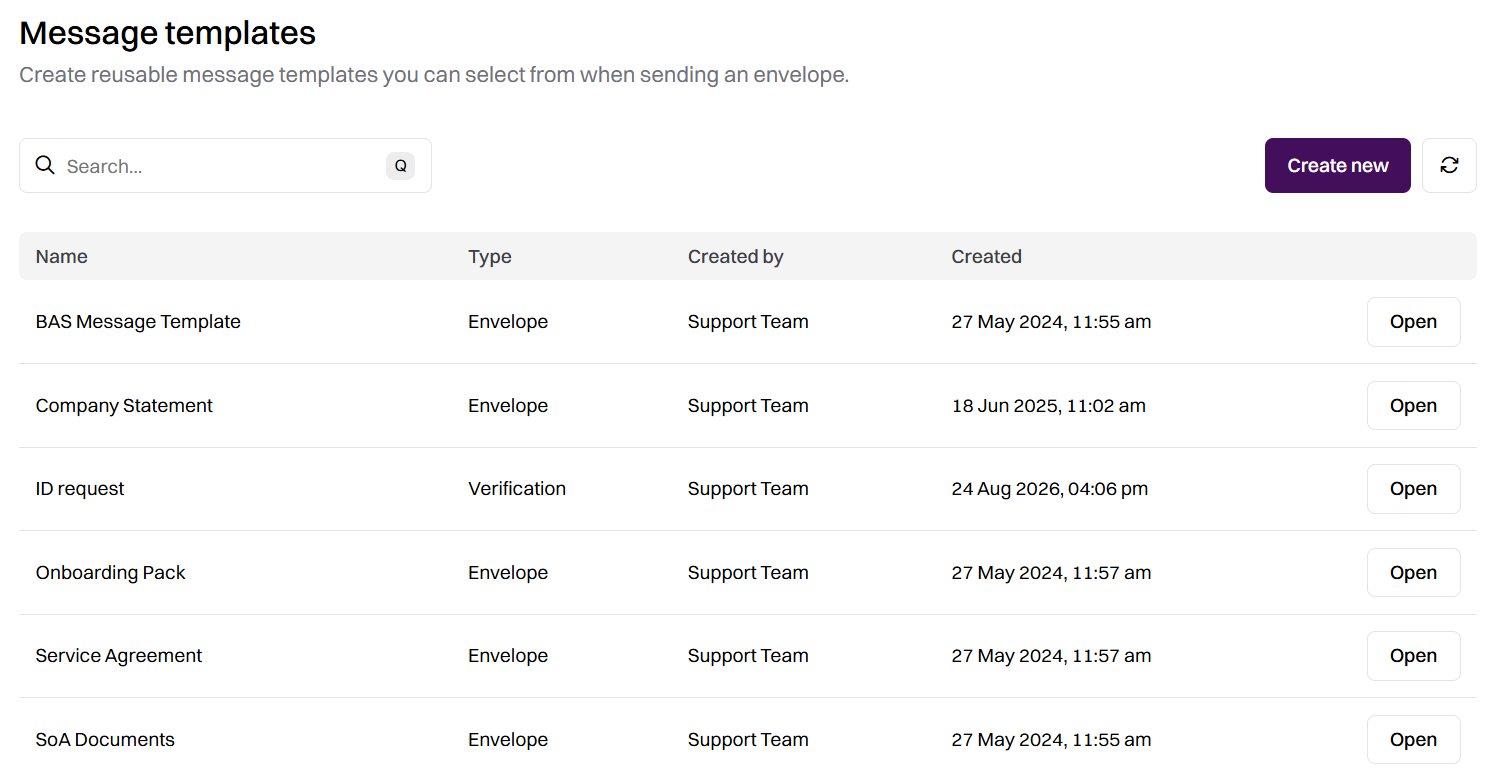Select the Onboarding Pack name
This screenshot has width=1487, height=780.
(111, 573)
